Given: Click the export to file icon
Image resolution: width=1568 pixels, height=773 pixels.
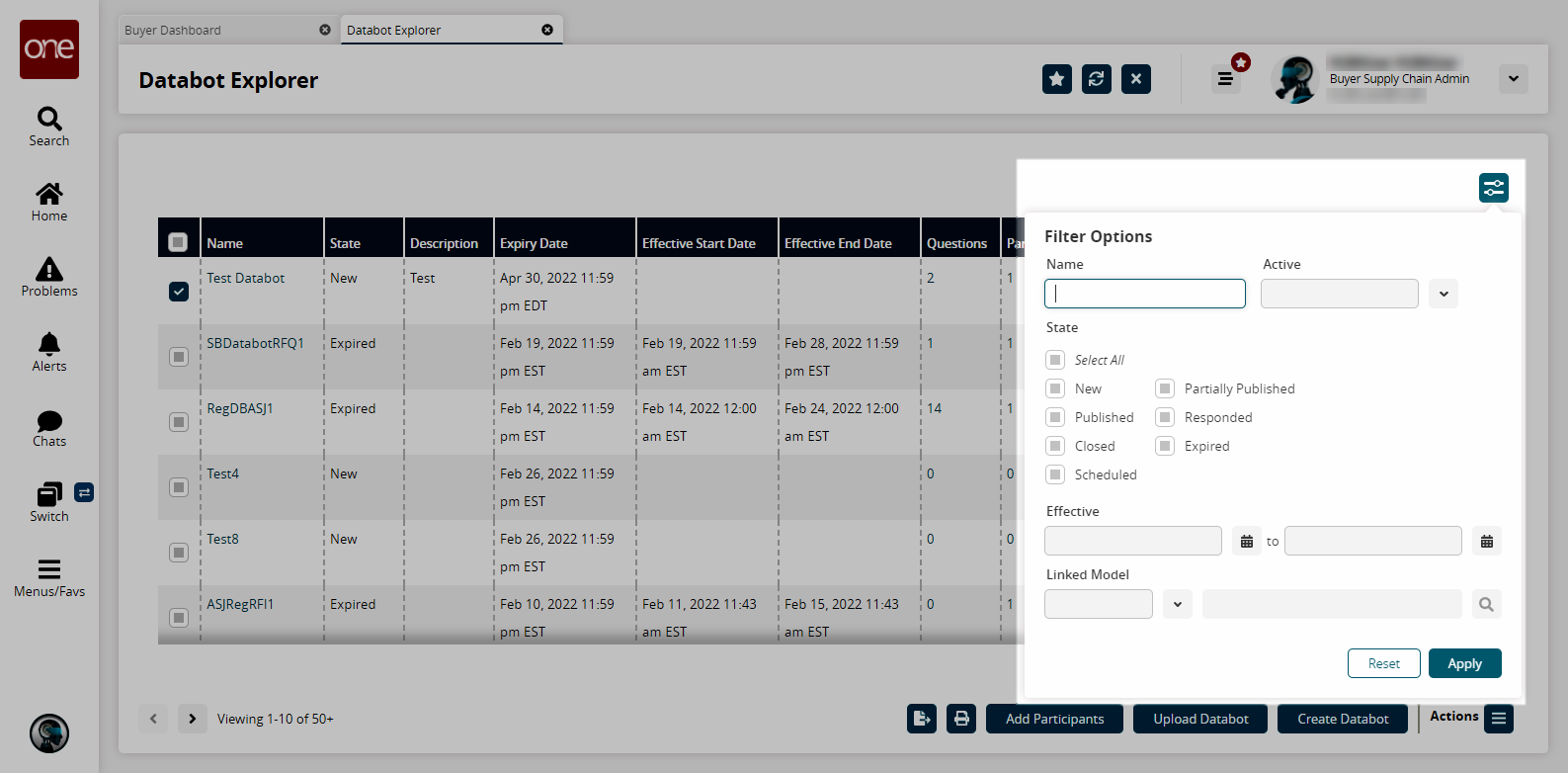Looking at the screenshot, I should click(921, 719).
